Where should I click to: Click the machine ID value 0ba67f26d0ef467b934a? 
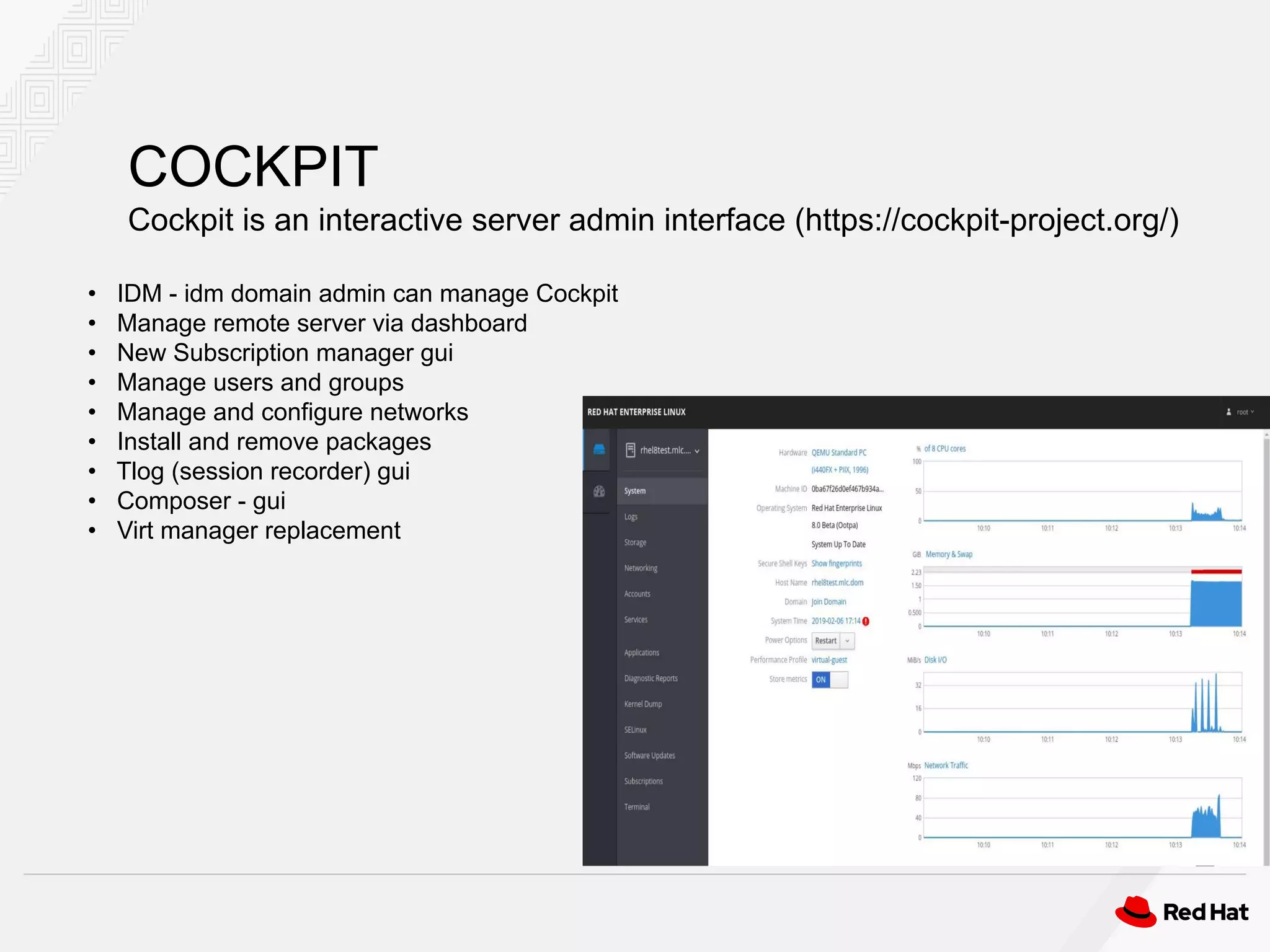click(847, 489)
